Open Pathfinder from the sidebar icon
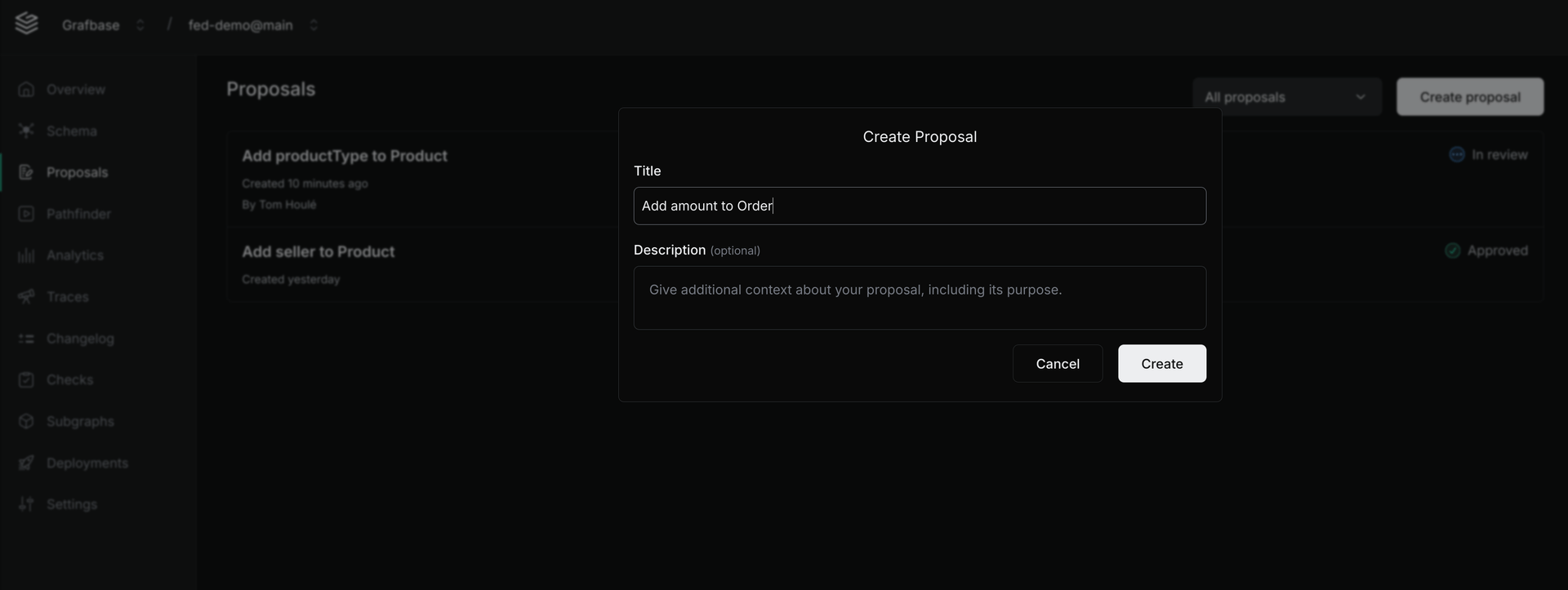Viewport: 1568px width, 590px height. point(26,214)
